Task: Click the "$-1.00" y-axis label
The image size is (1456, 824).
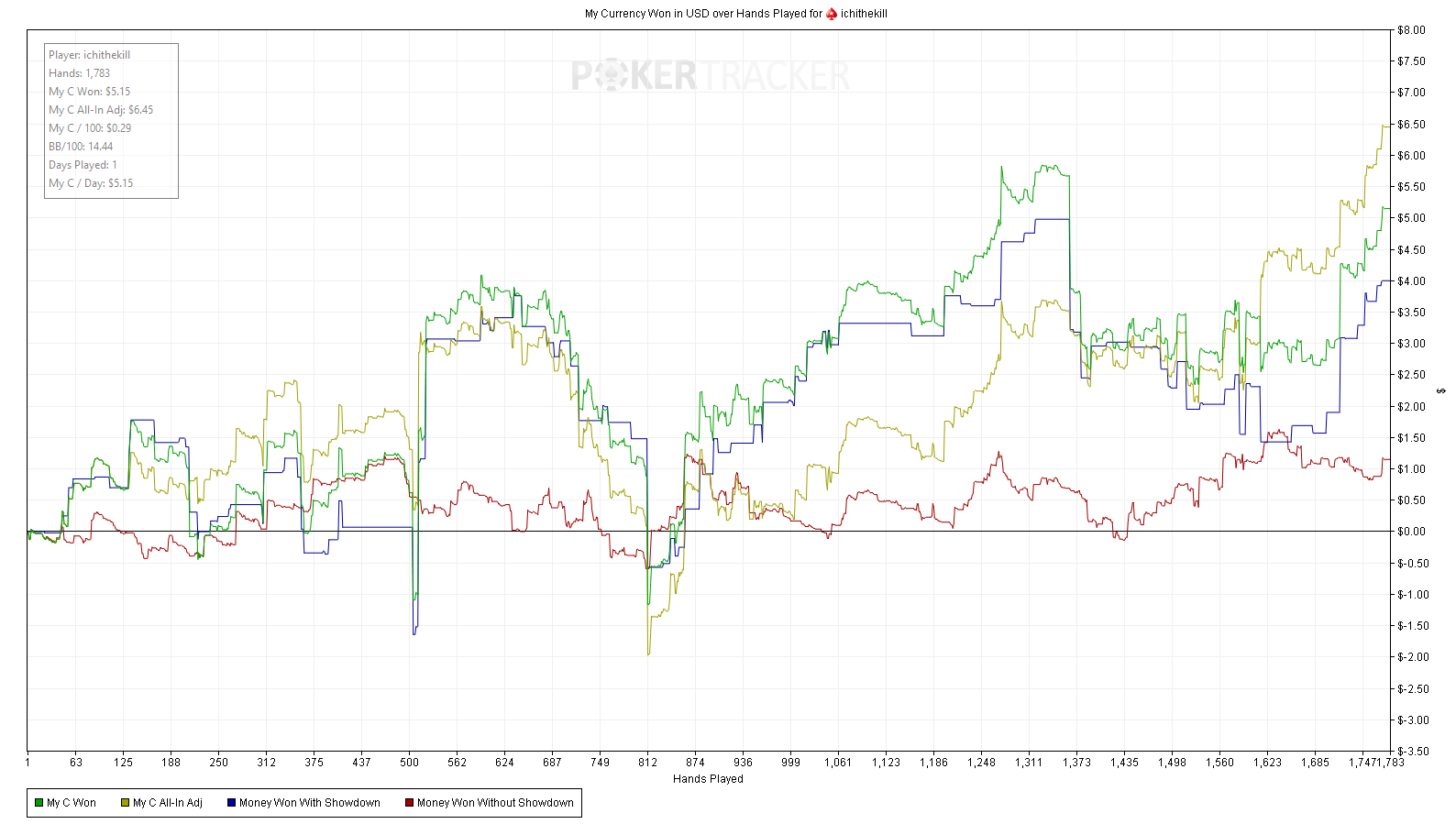Action: [x=1413, y=595]
